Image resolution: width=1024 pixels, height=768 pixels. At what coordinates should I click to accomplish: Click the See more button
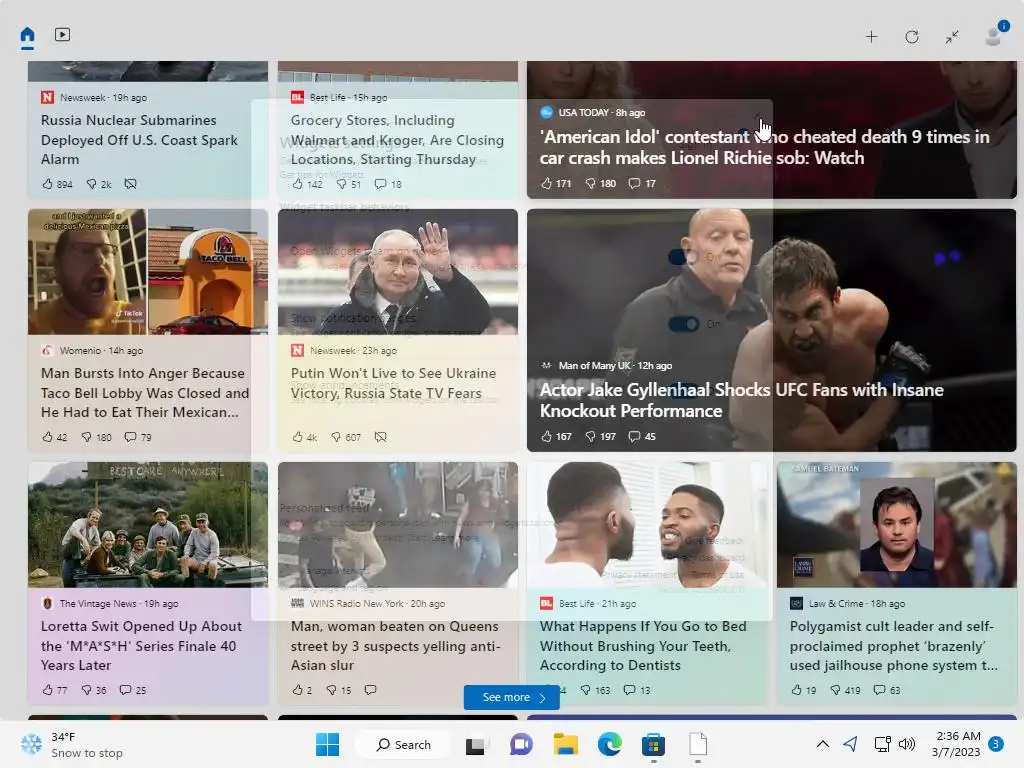(512, 697)
